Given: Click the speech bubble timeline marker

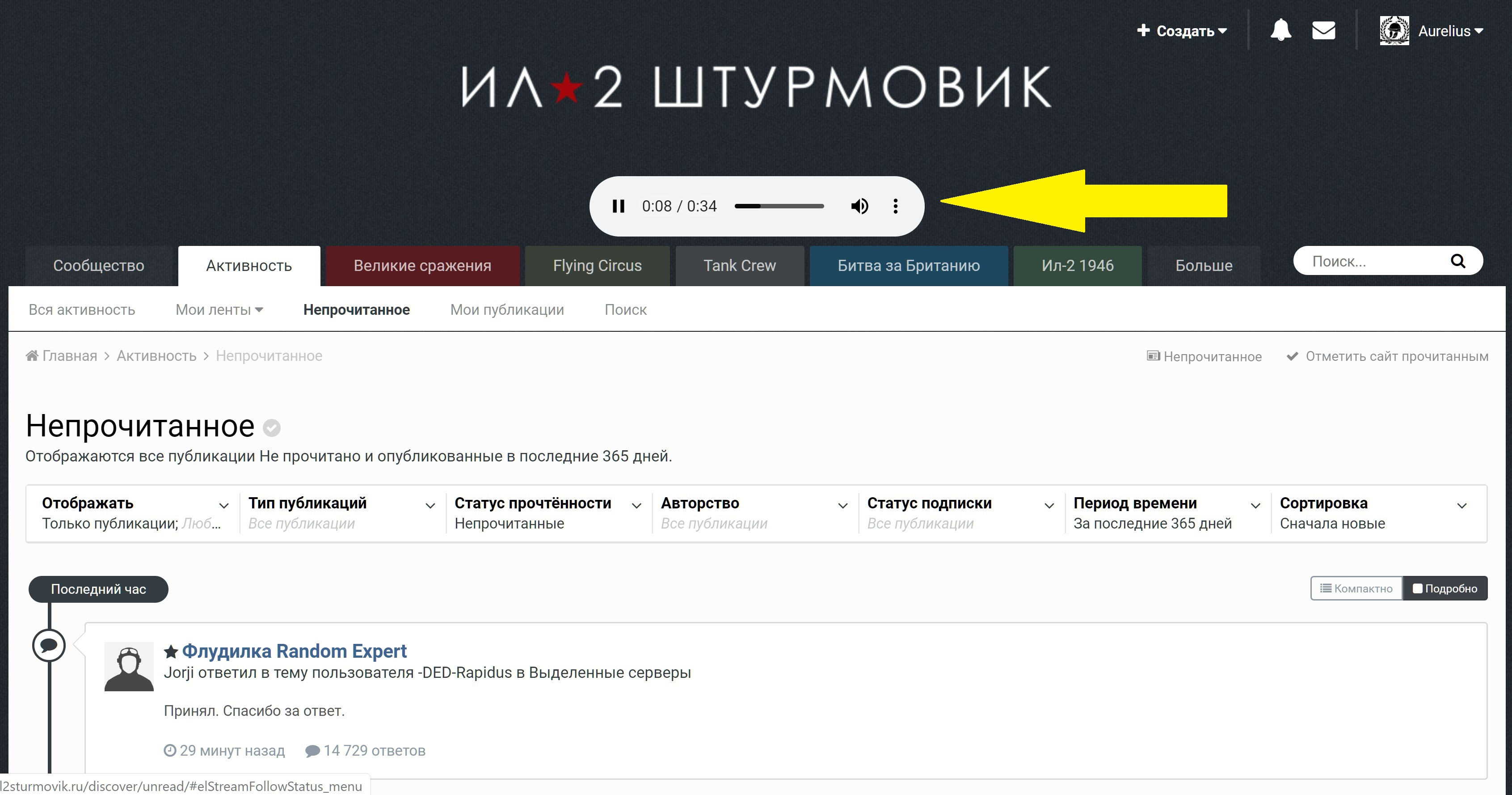Looking at the screenshot, I should click(x=49, y=645).
